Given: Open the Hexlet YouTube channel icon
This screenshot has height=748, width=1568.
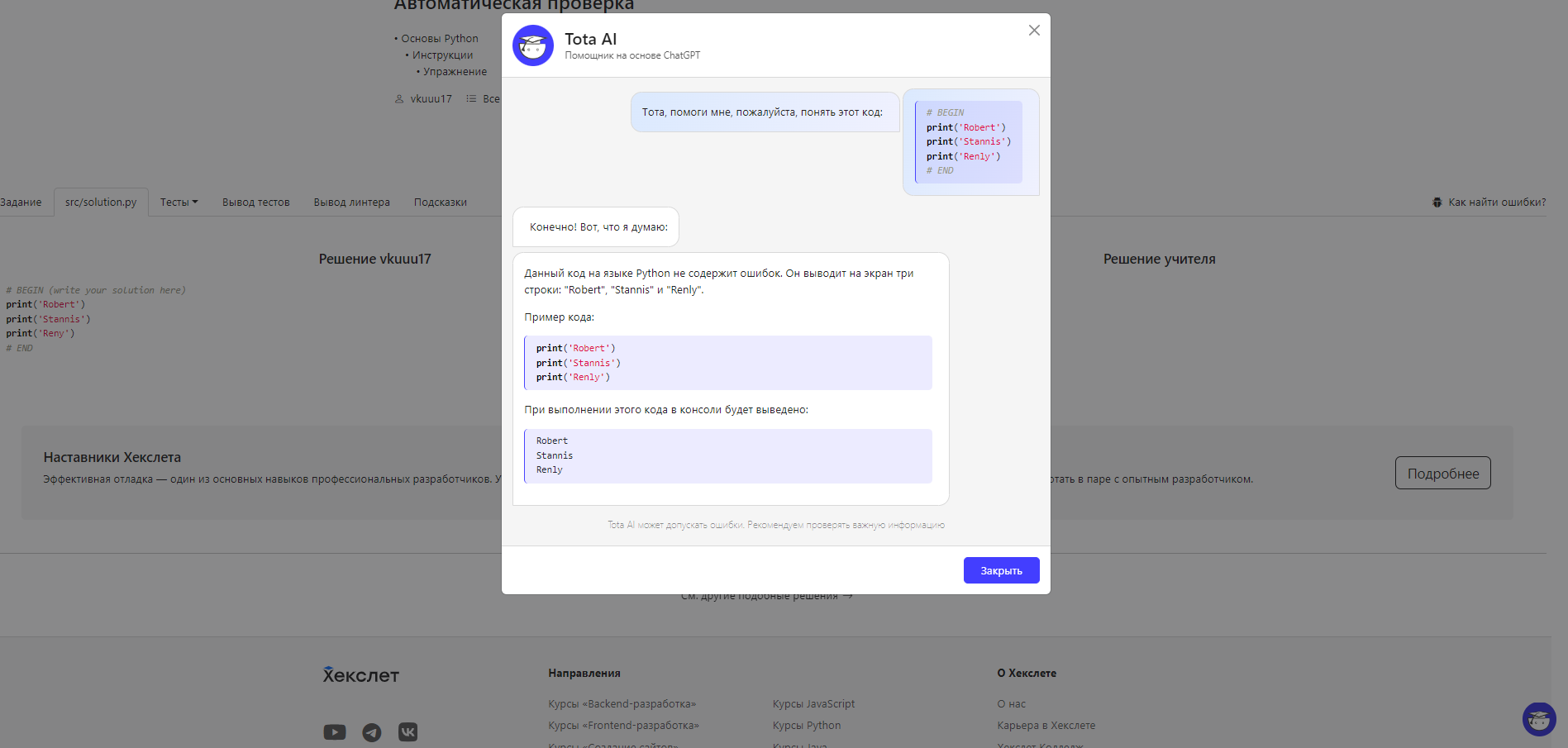Looking at the screenshot, I should tap(335, 732).
